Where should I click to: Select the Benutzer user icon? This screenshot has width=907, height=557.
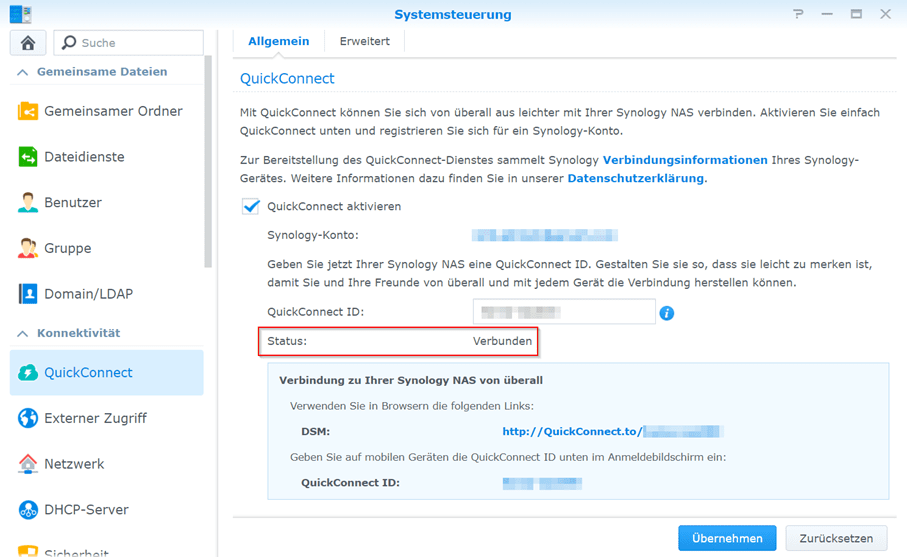pyautogui.click(x=28, y=202)
